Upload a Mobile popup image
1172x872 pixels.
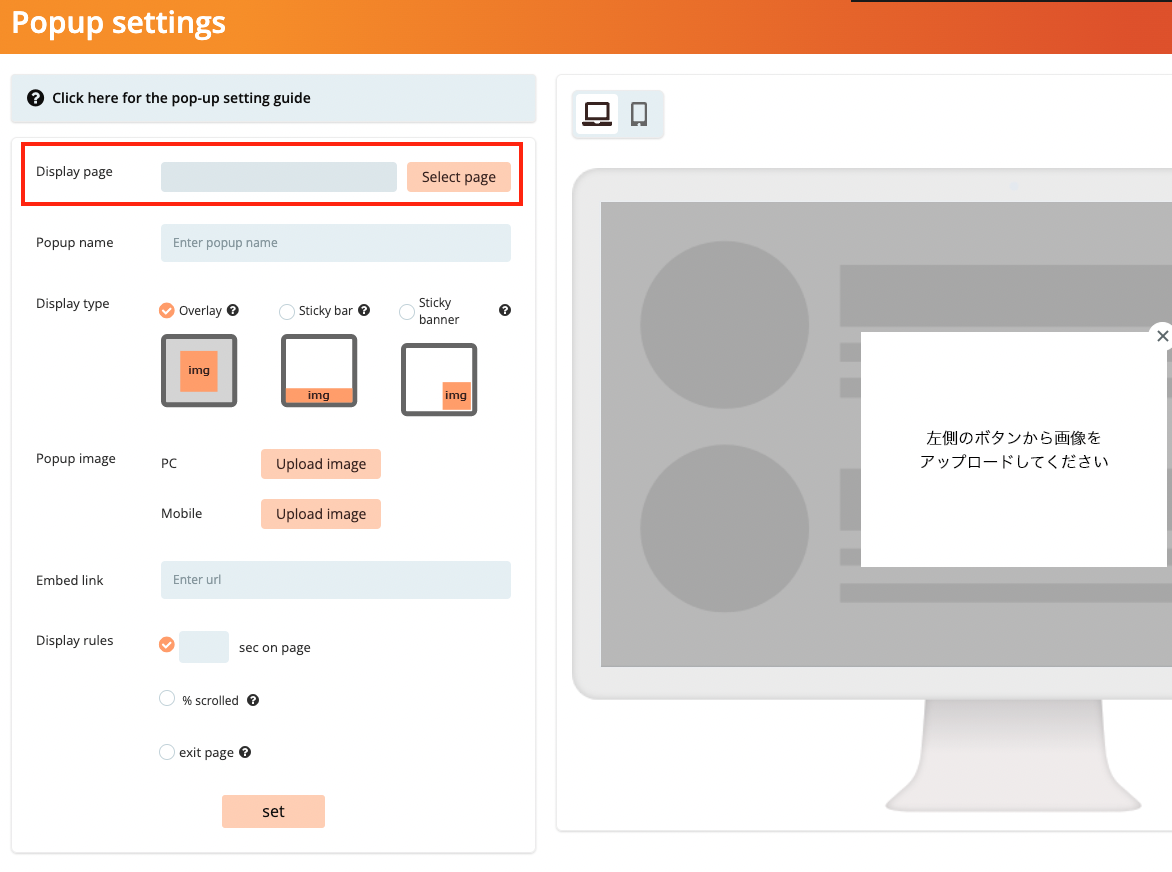point(320,513)
